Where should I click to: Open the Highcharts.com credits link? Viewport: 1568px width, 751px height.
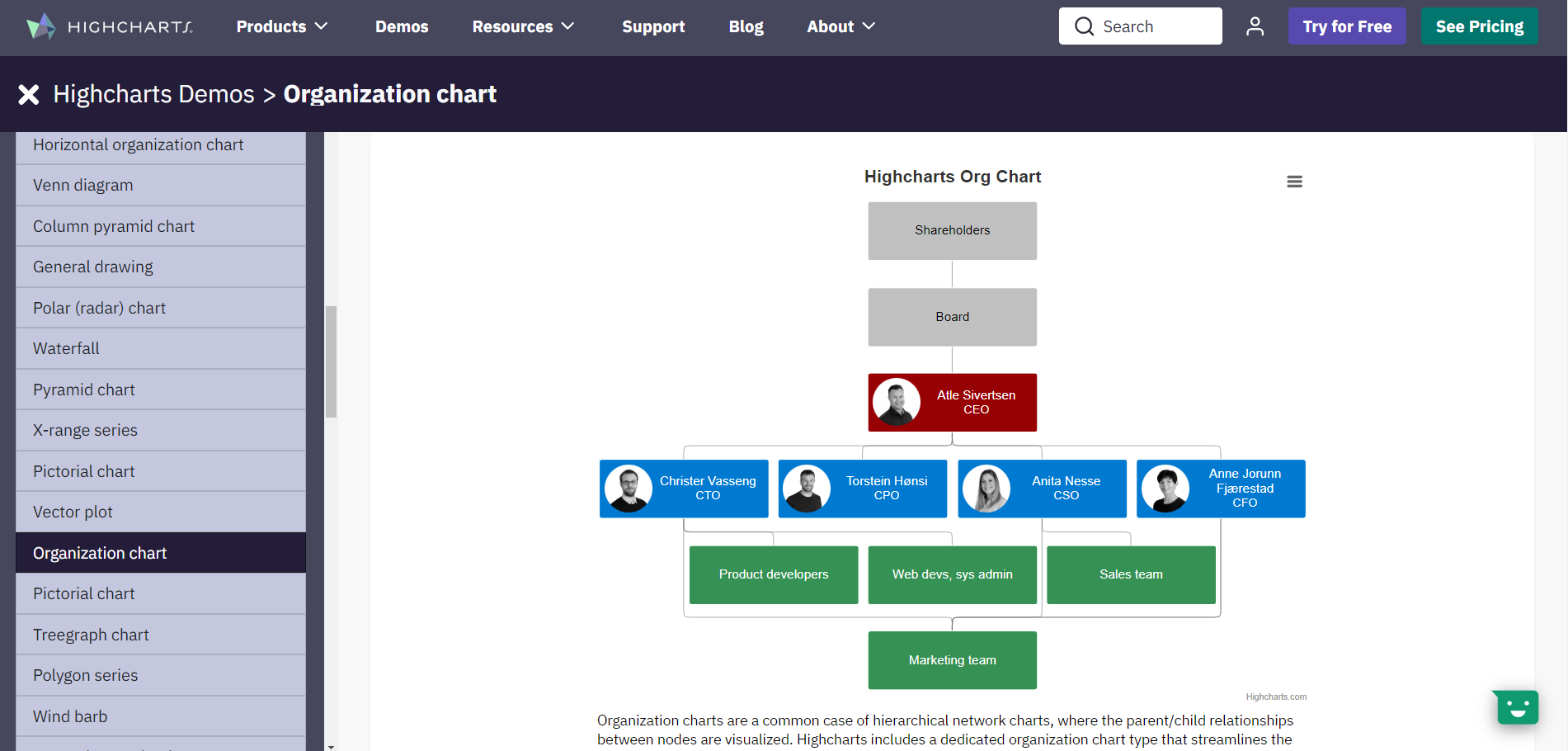point(1276,697)
